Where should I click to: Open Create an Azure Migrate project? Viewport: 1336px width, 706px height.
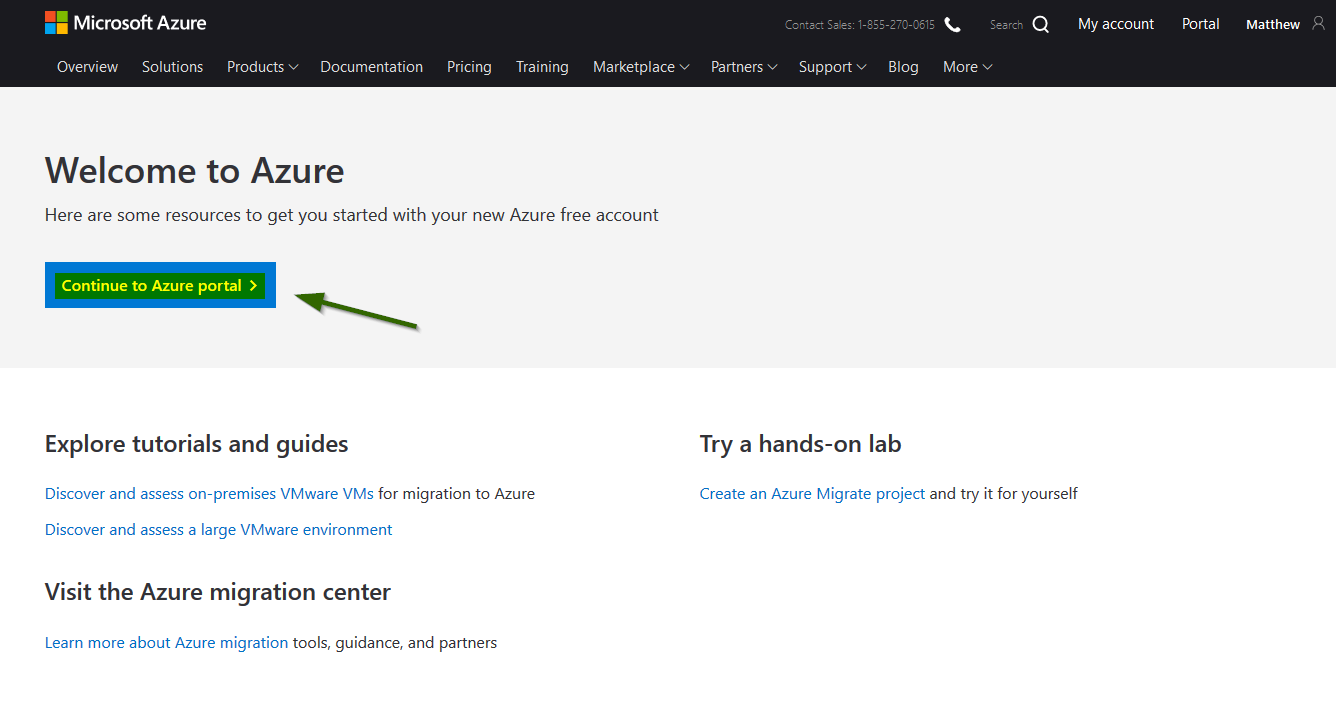coord(811,493)
